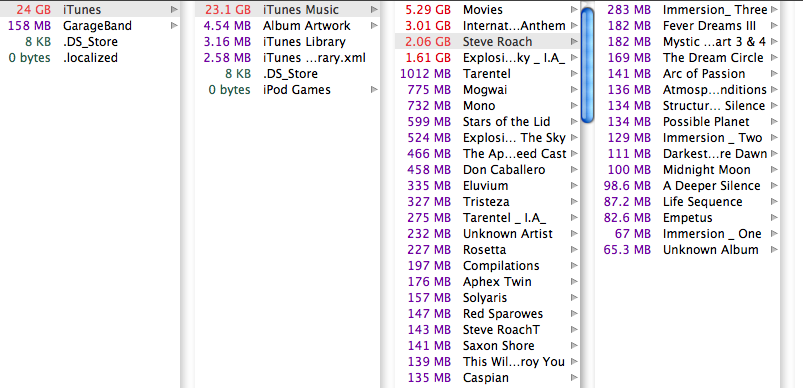The height and width of the screenshot is (388, 803).
Task: Expand the iTunes folder arrow
Action: [x=175, y=10]
